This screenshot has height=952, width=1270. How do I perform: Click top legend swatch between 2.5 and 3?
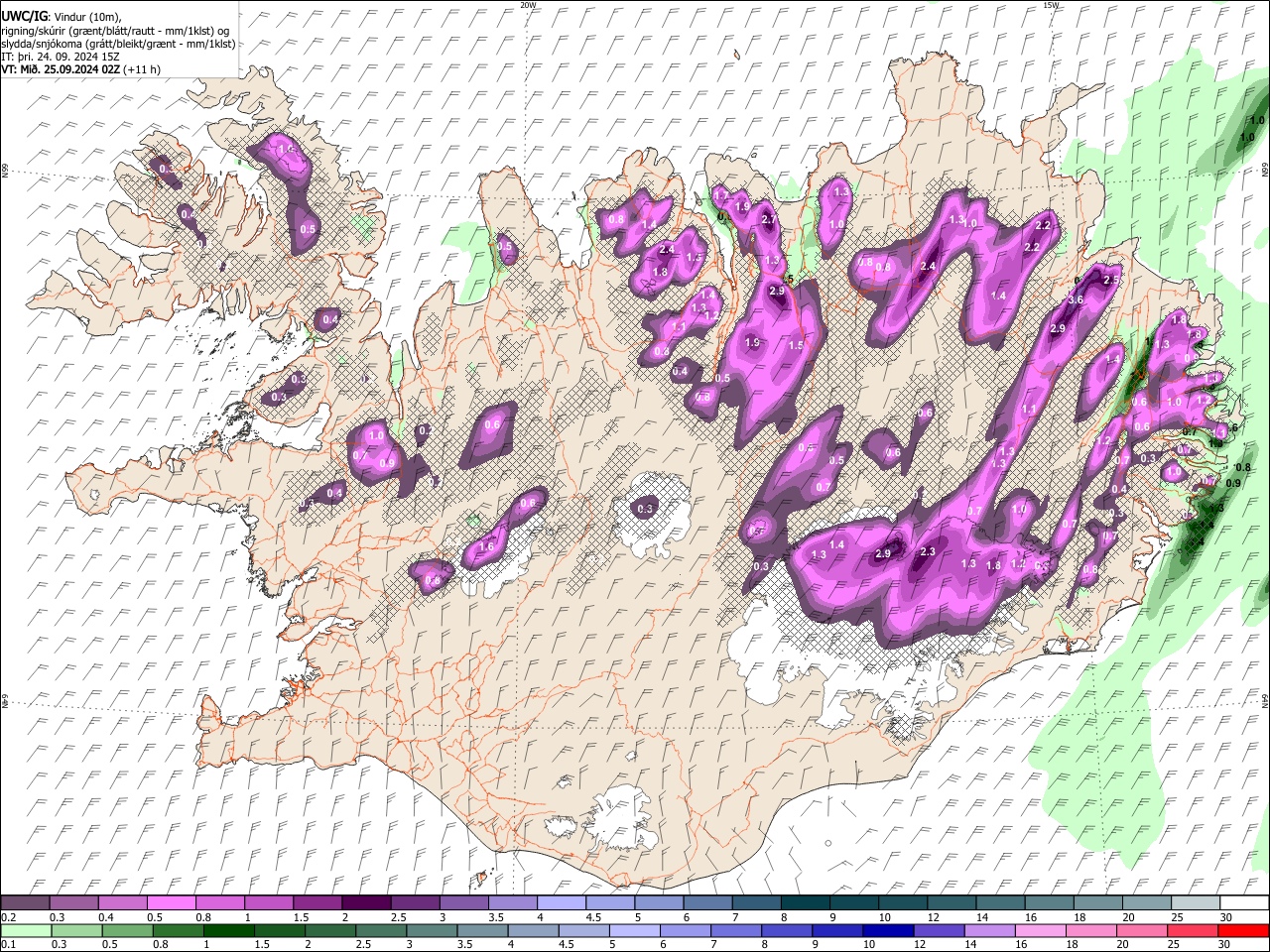tap(414, 903)
